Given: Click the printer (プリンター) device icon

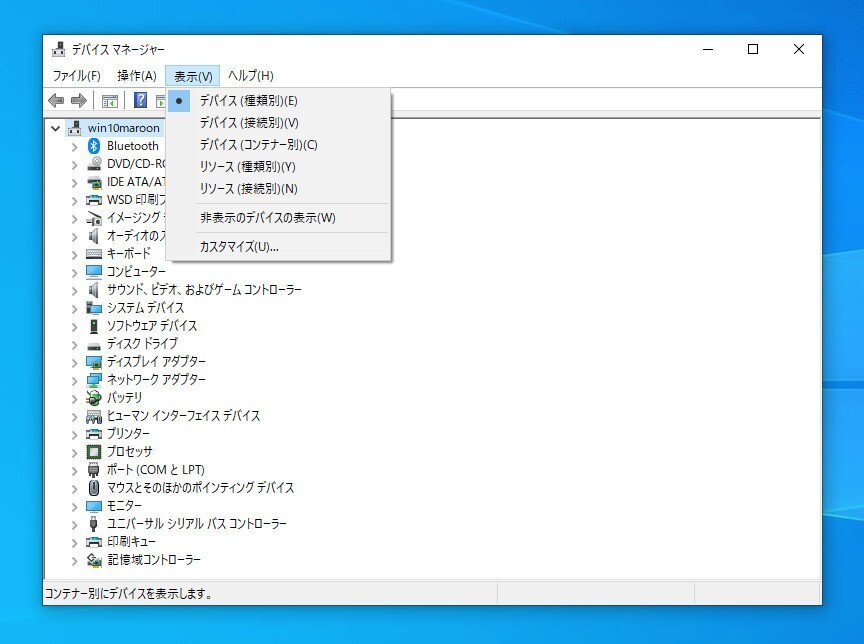Looking at the screenshot, I should click(94, 434).
